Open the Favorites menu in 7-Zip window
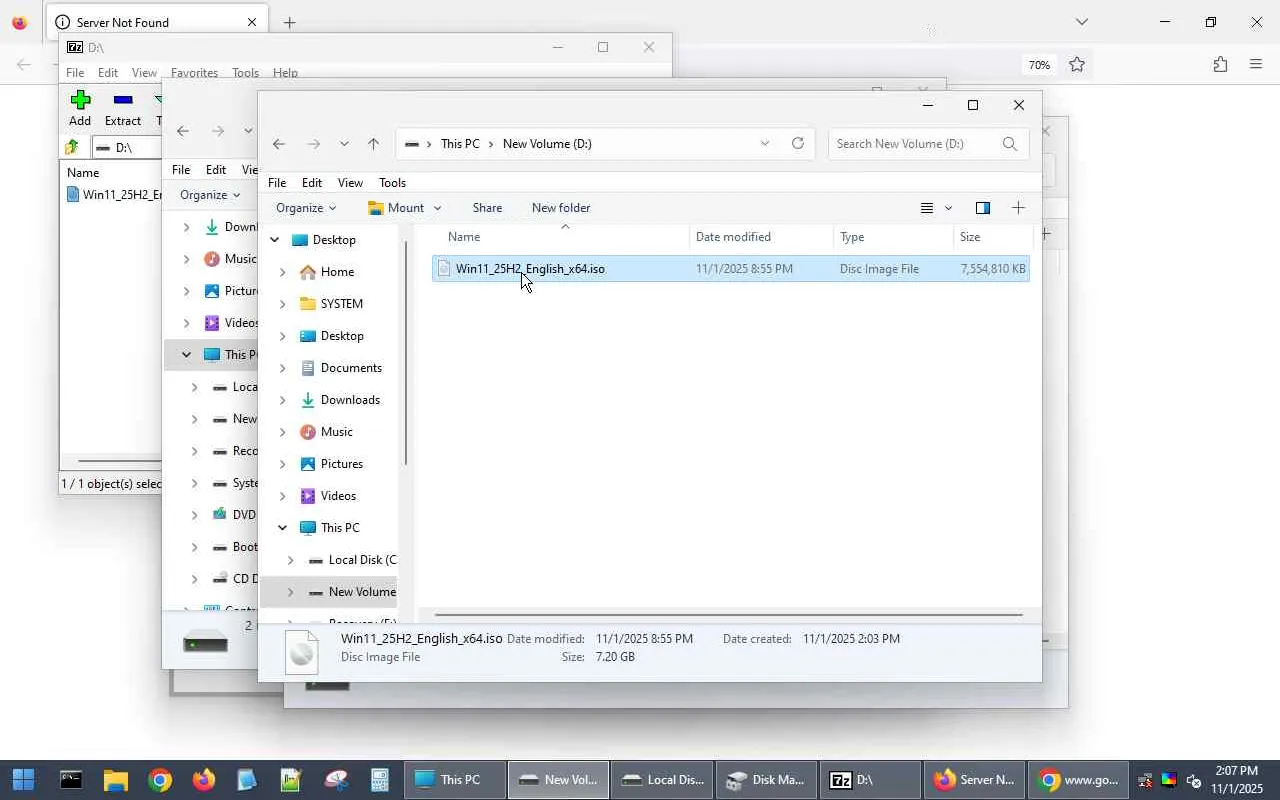Image resolution: width=1280 pixels, height=800 pixels. [x=194, y=73]
